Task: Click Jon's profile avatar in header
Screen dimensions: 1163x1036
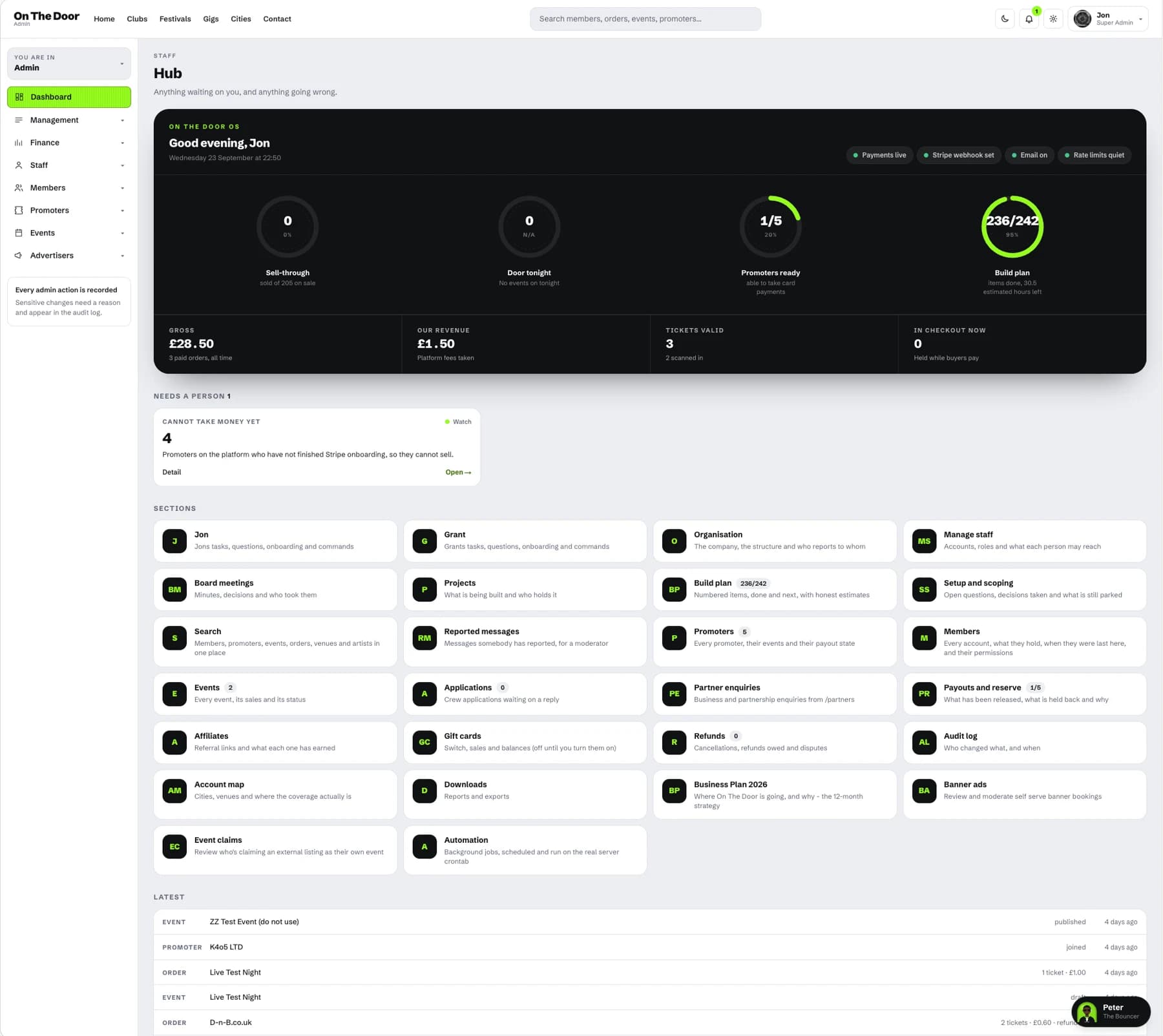Action: tap(1082, 19)
